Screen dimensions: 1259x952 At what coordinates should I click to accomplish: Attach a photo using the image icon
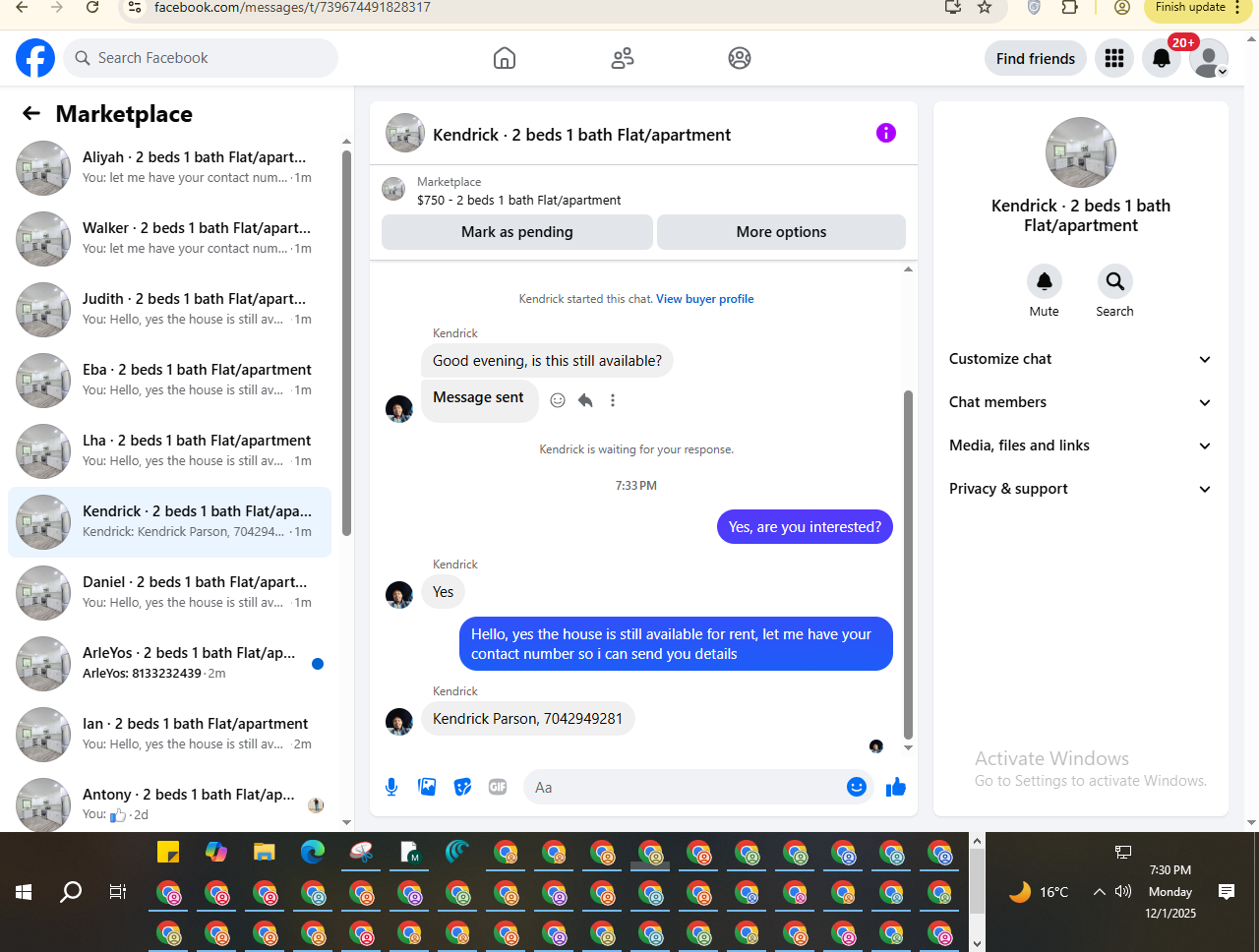point(427,787)
